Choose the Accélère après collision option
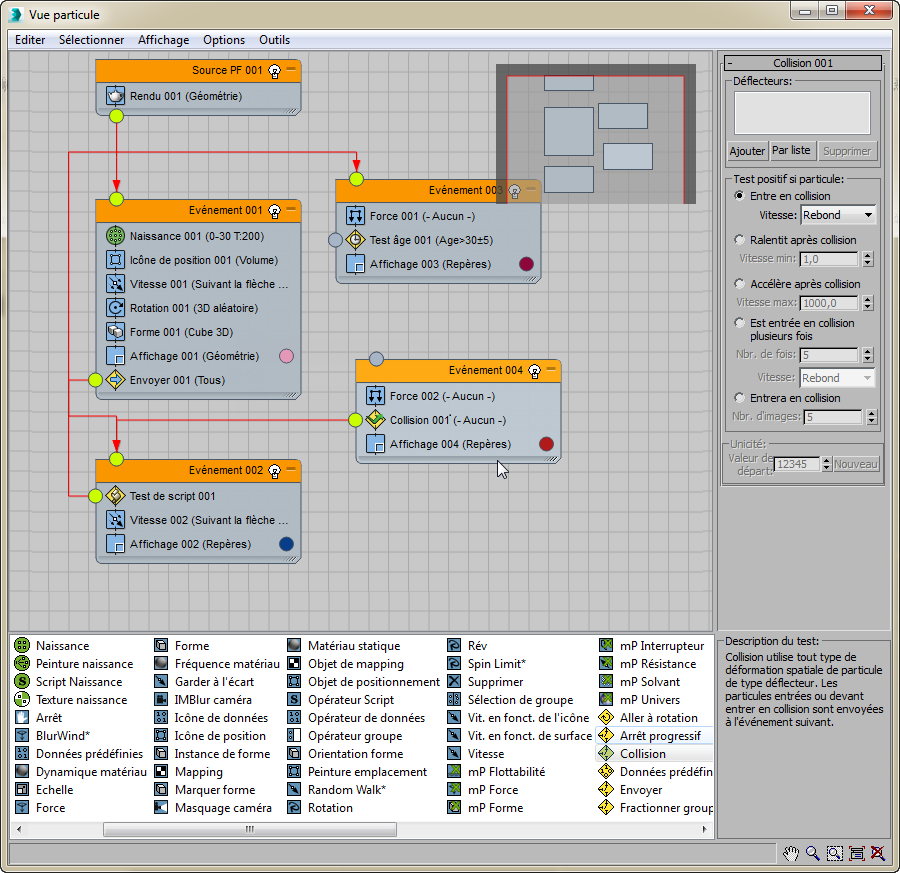The width and height of the screenshot is (900, 873). coord(740,284)
